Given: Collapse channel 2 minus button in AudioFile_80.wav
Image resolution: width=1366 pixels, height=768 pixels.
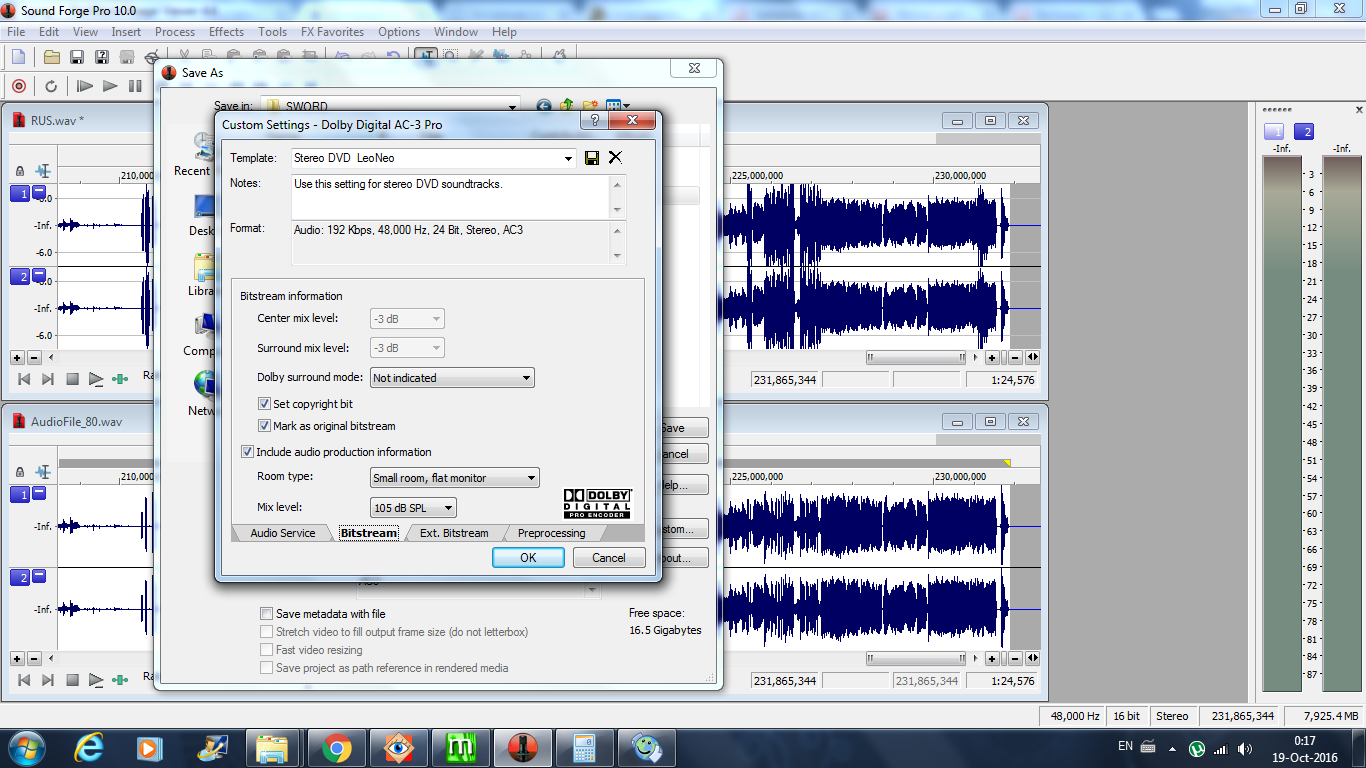Looking at the screenshot, I should pyautogui.click(x=39, y=576).
